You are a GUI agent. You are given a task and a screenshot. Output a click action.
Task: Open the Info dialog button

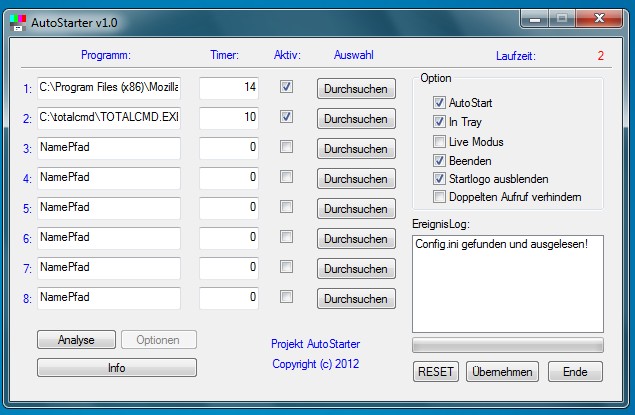[x=117, y=368]
